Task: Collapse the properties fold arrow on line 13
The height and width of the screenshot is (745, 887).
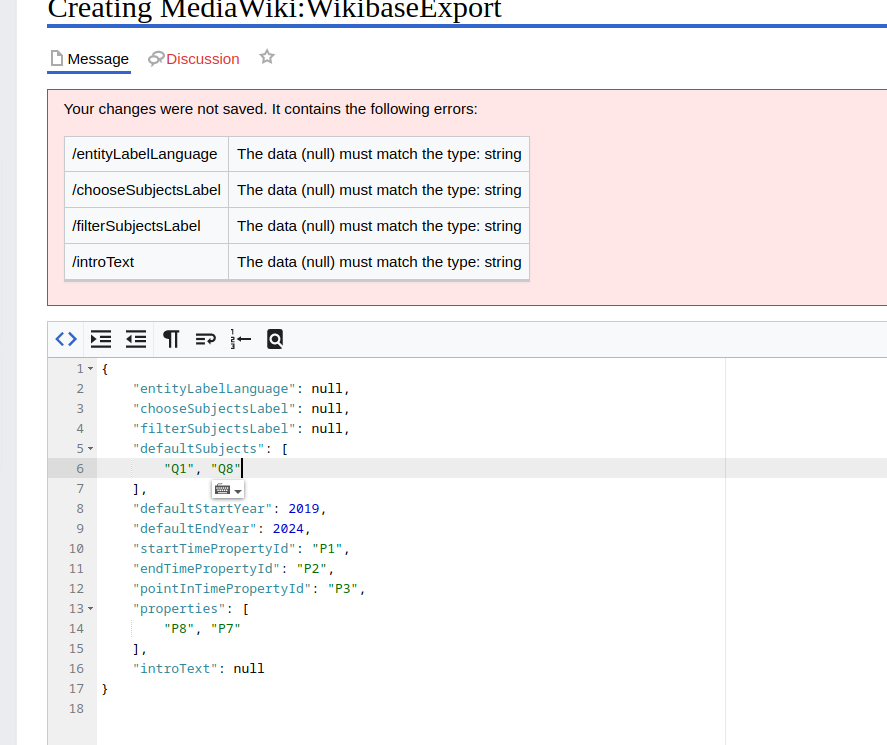Action: click(x=91, y=609)
